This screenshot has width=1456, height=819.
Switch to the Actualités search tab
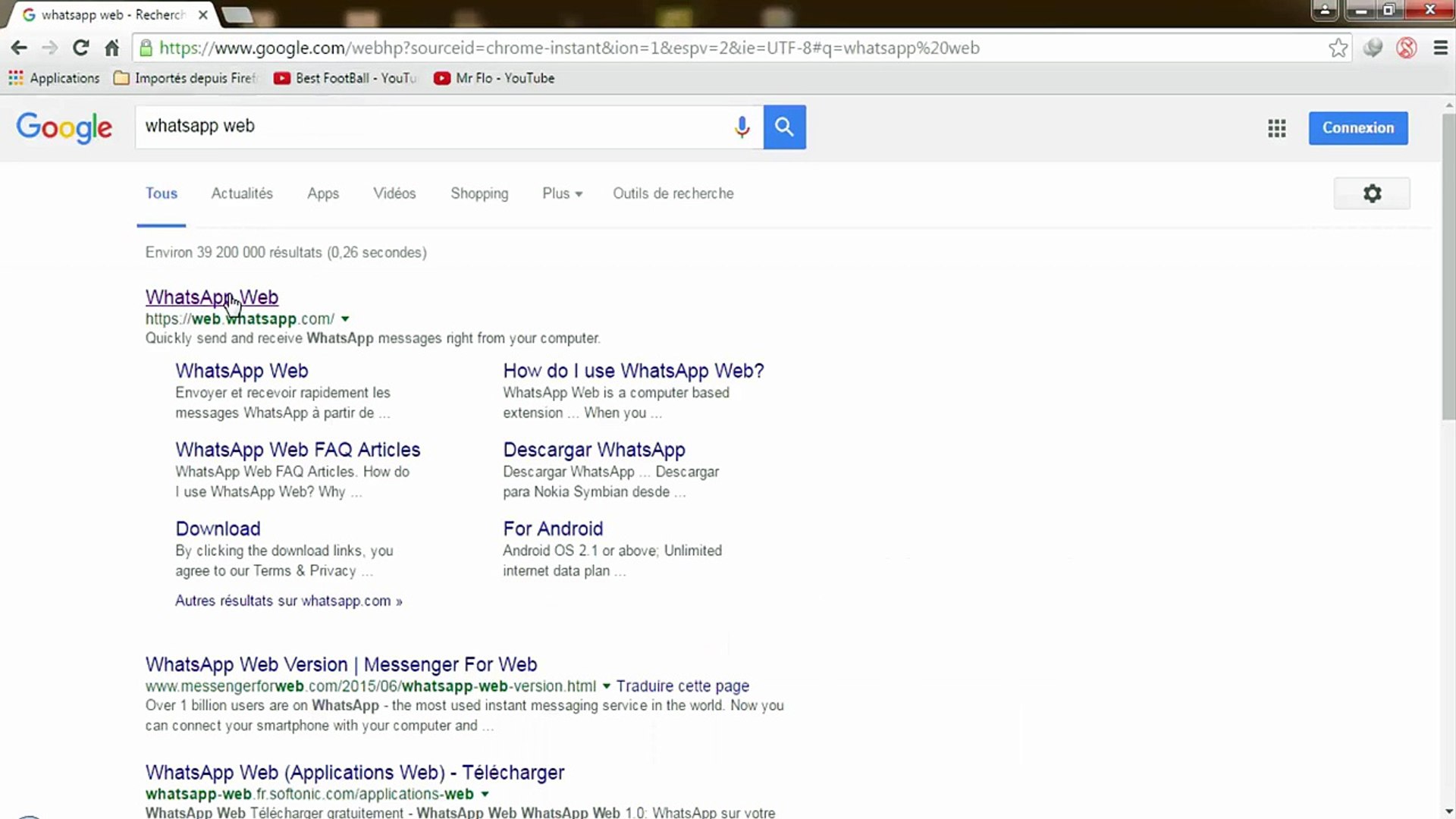242,193
